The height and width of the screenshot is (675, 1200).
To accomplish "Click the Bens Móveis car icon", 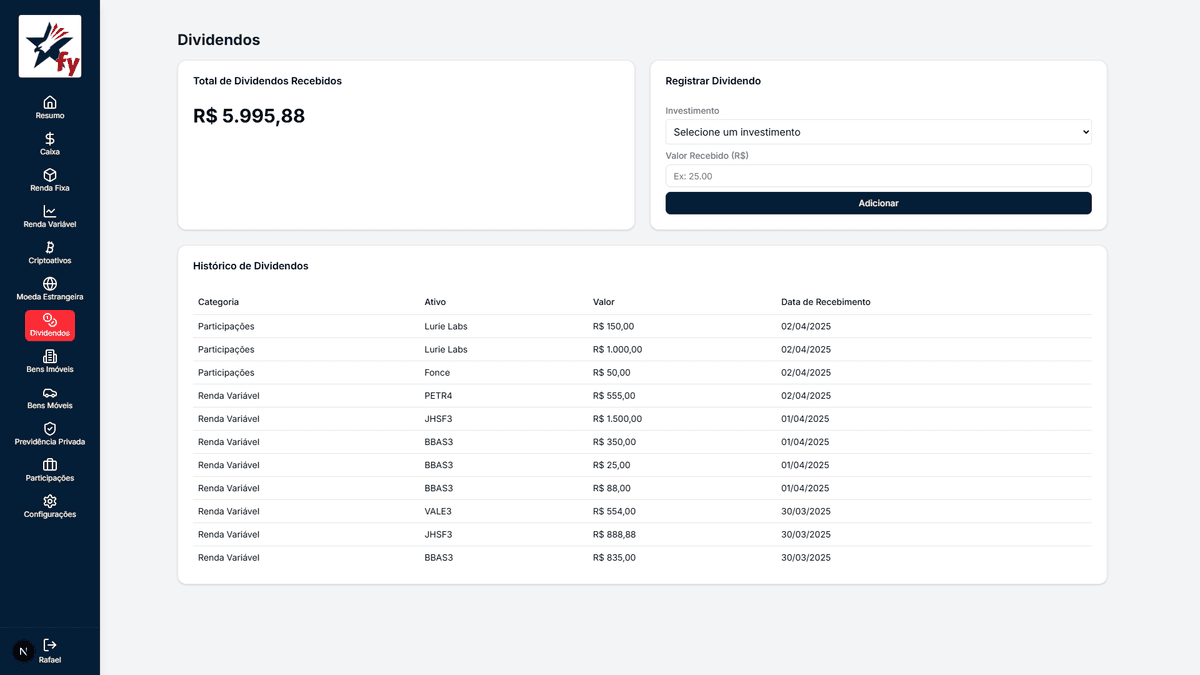I will pos(50,393).
